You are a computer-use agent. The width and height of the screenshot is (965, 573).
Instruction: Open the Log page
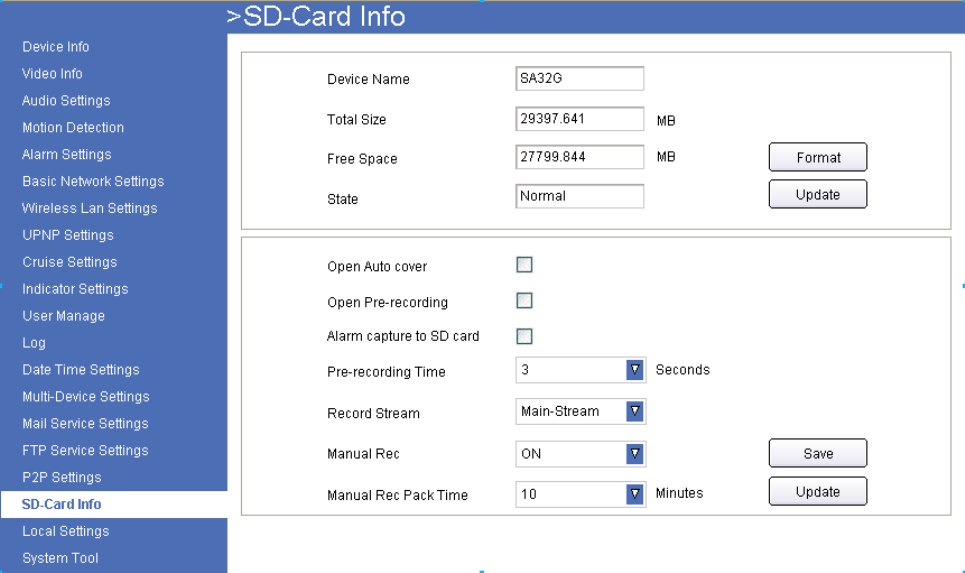34,343
